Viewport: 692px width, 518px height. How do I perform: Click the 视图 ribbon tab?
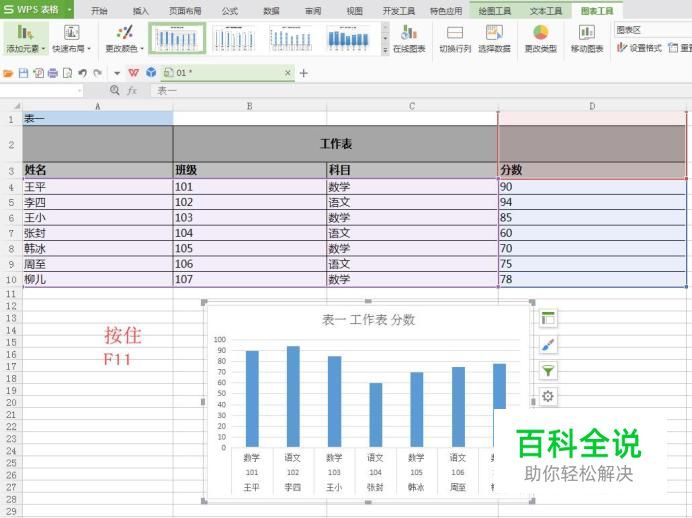click(x=354, y=11)
